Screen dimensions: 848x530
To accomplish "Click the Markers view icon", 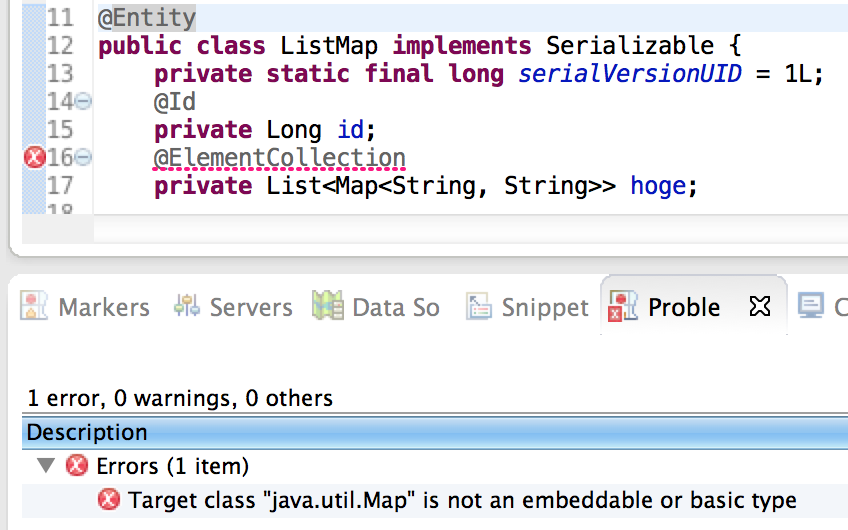I will [x=34, y=306].
